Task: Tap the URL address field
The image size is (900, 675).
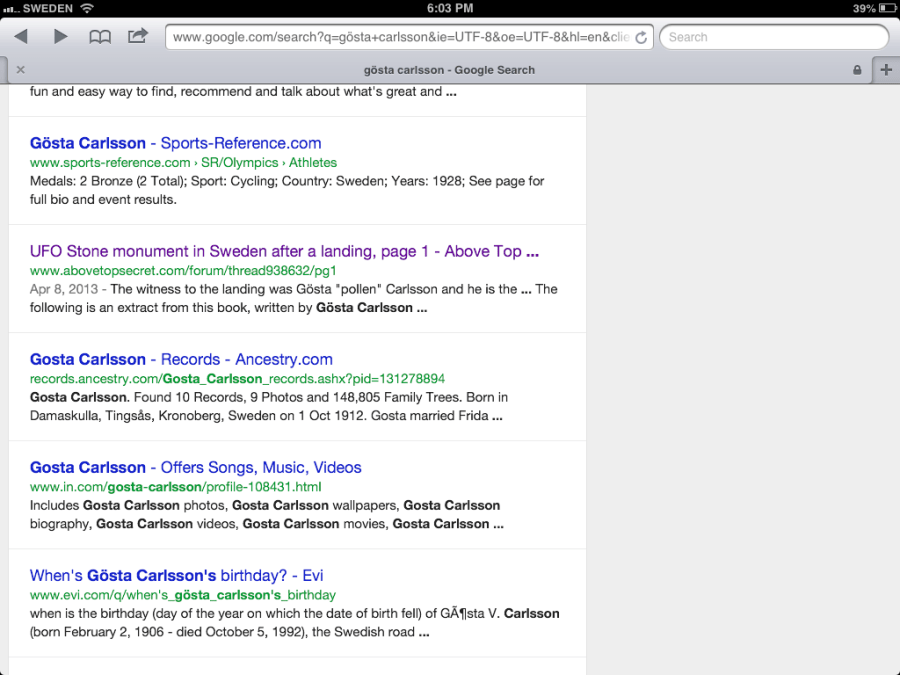Action: 400,37
